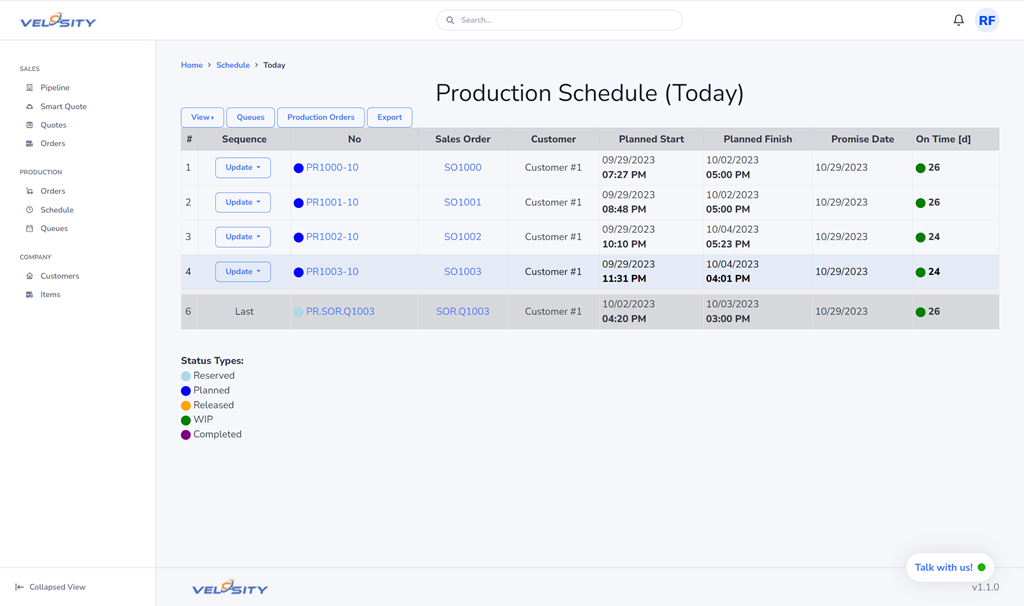Collapse the sidebar with Collapsed View
Image resolution: width=1024 pixels, height=606 pixels.
pos(50,587)
